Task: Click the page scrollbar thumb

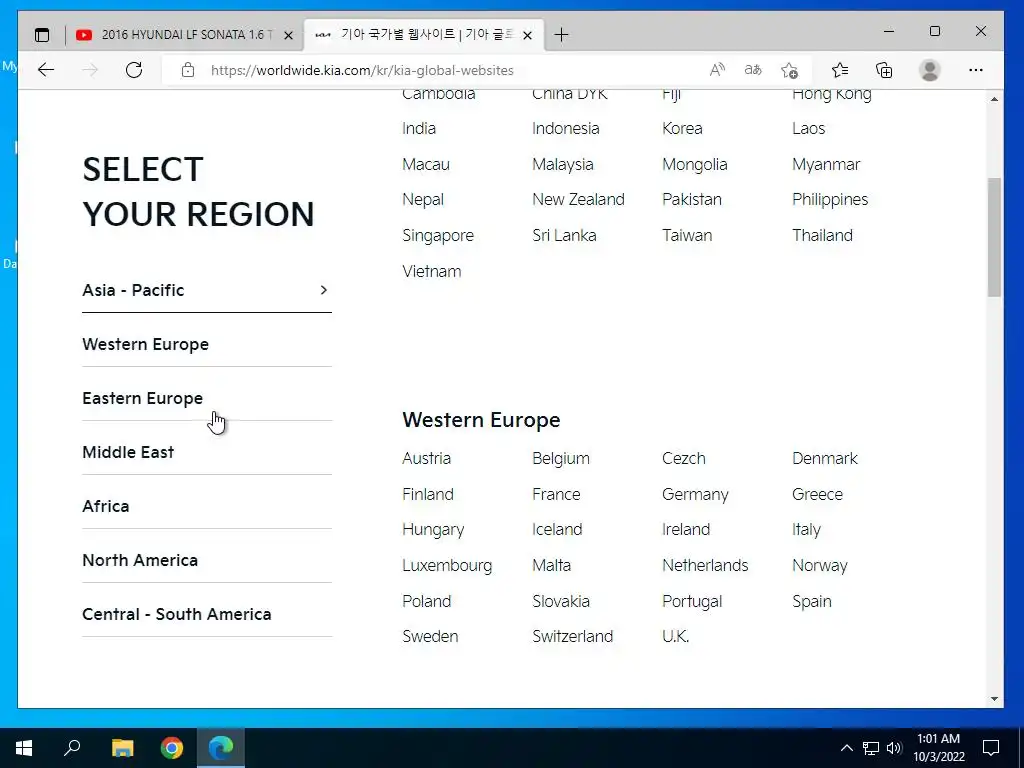Action: [994, 237]
